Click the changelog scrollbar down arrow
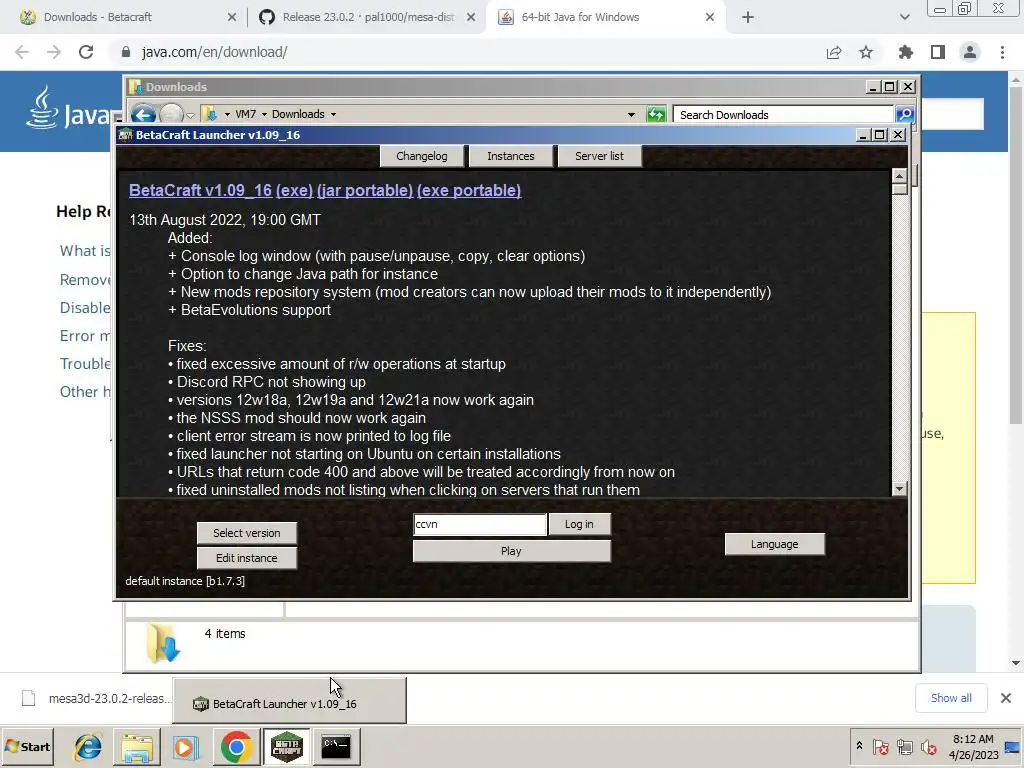Viewport: 1024px width, 768px height. tap(899, 488)
